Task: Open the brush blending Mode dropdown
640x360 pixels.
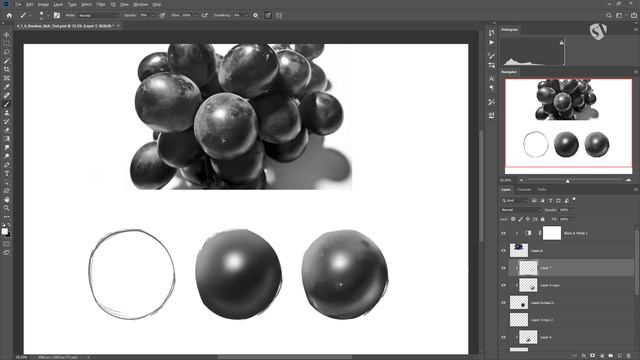Action: (98, 15)
